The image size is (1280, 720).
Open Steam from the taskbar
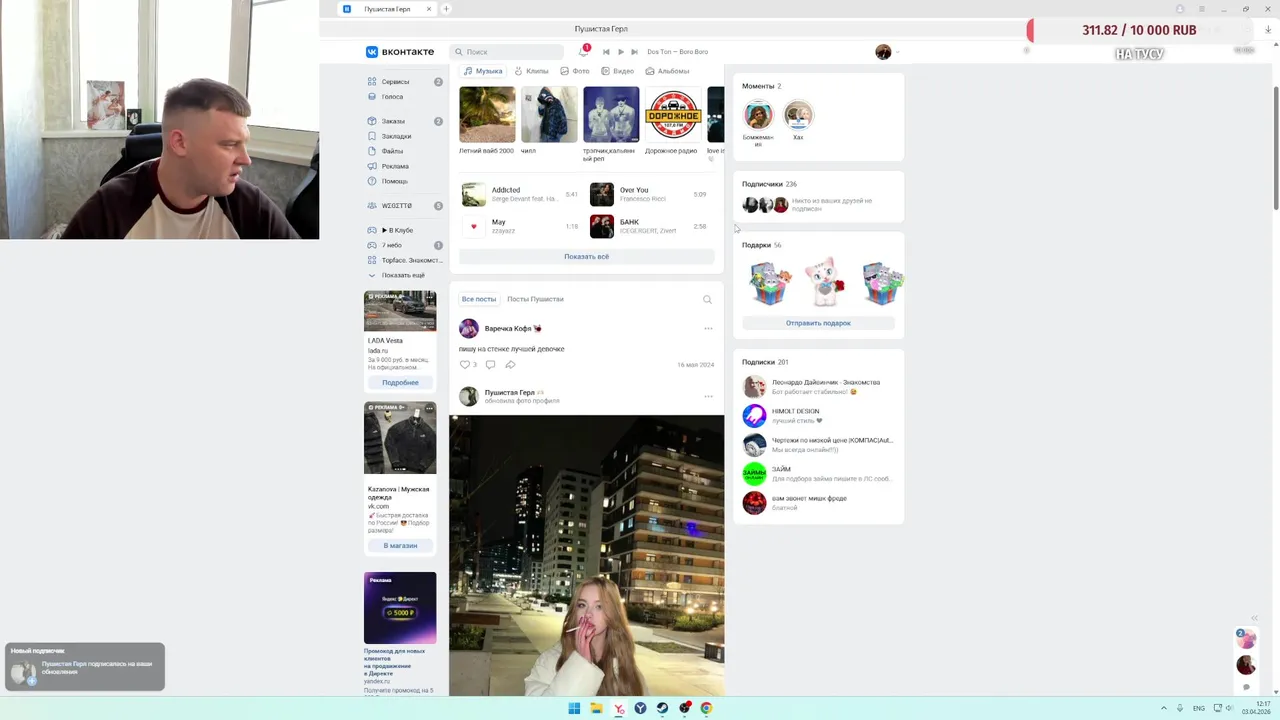pyautogui.click(x=662, y=708)
